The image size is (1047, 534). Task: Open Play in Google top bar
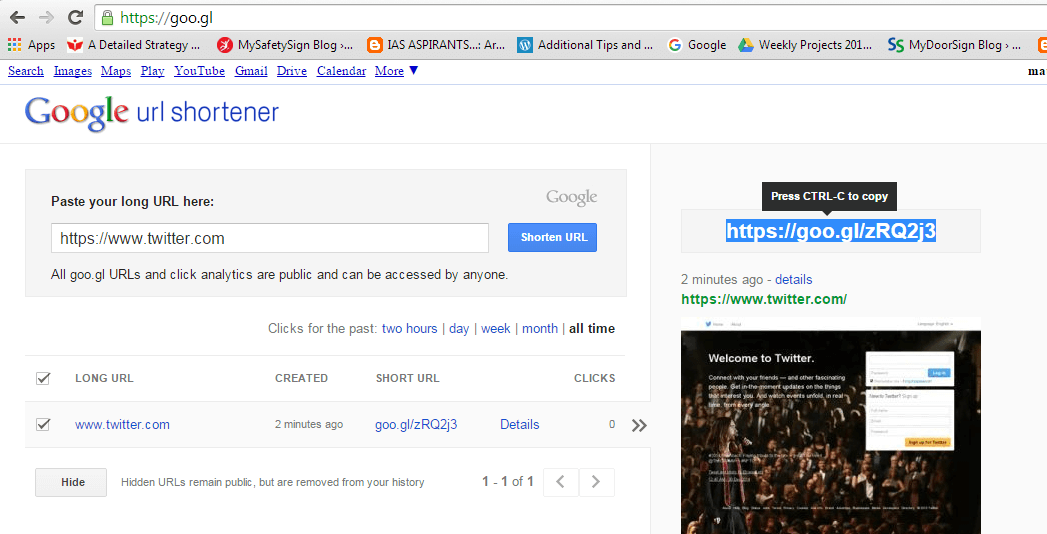pos(152,71)
